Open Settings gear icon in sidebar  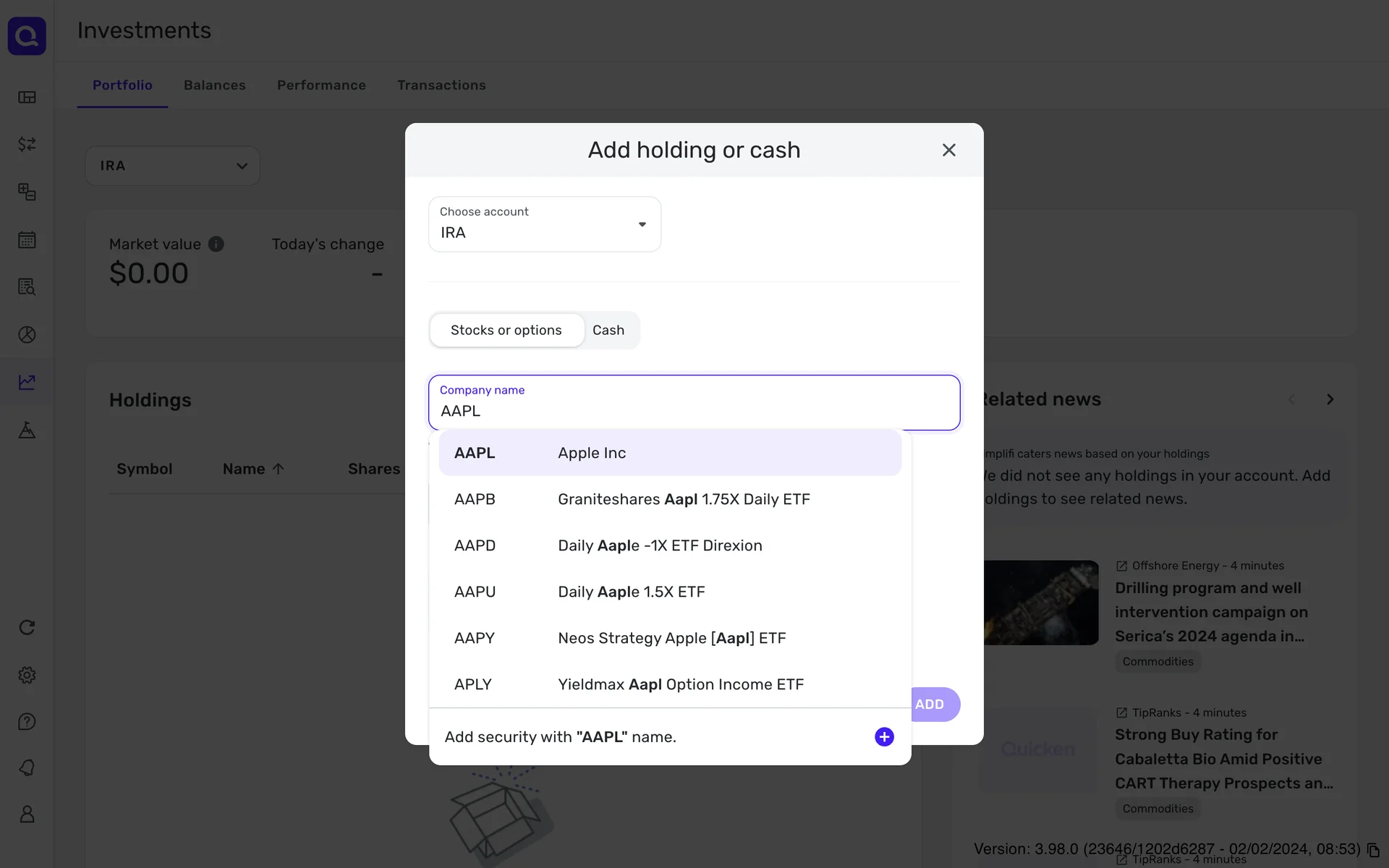coord(27,675)
